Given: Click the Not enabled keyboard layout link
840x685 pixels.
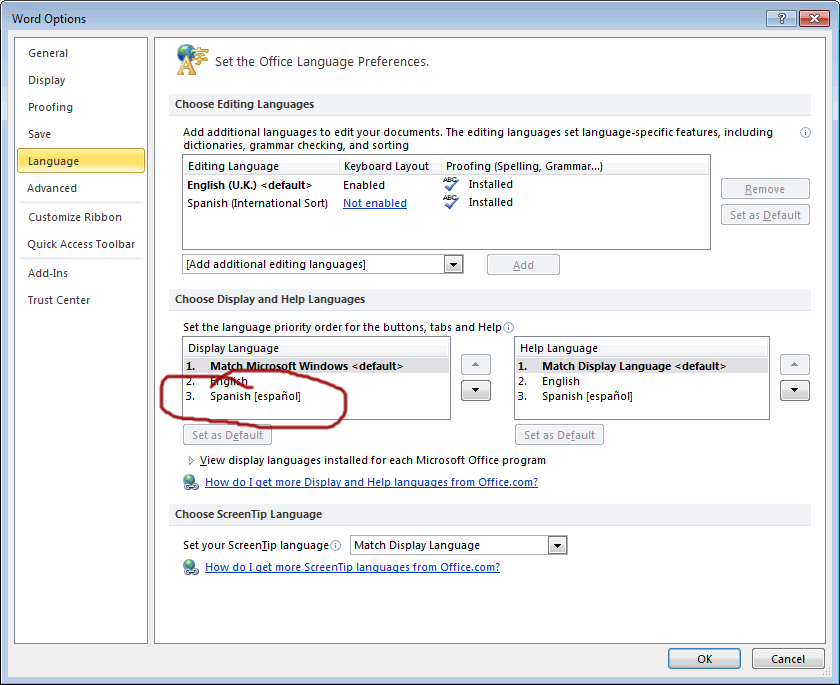Looking at the screenshot, I should click(x=374, y=201).
